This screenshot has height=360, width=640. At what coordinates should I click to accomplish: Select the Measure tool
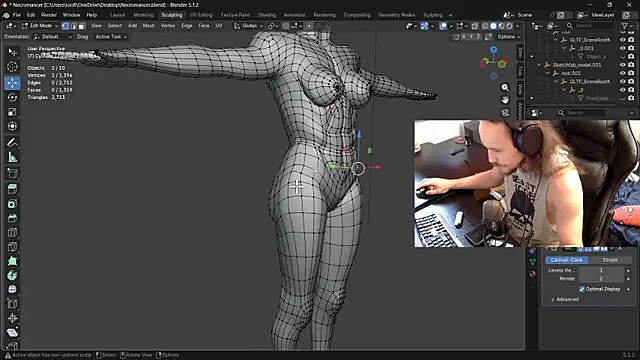pyautogui.click(x=12, y=157)
